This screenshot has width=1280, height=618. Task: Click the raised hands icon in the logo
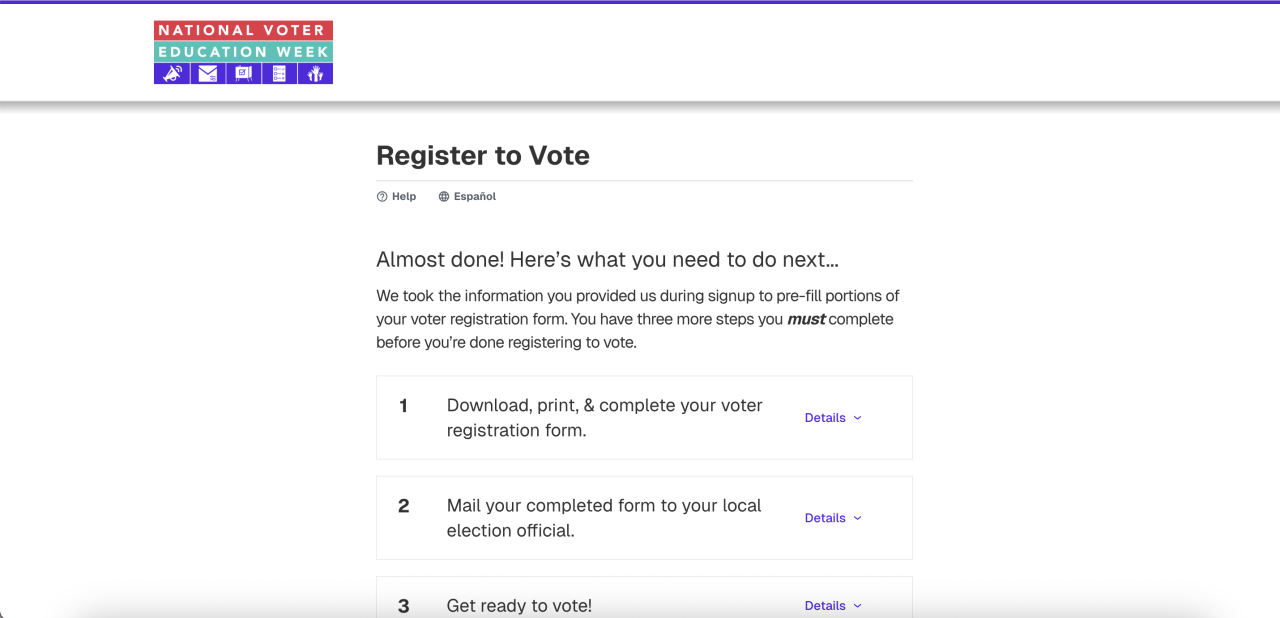(x=315, y=73)
